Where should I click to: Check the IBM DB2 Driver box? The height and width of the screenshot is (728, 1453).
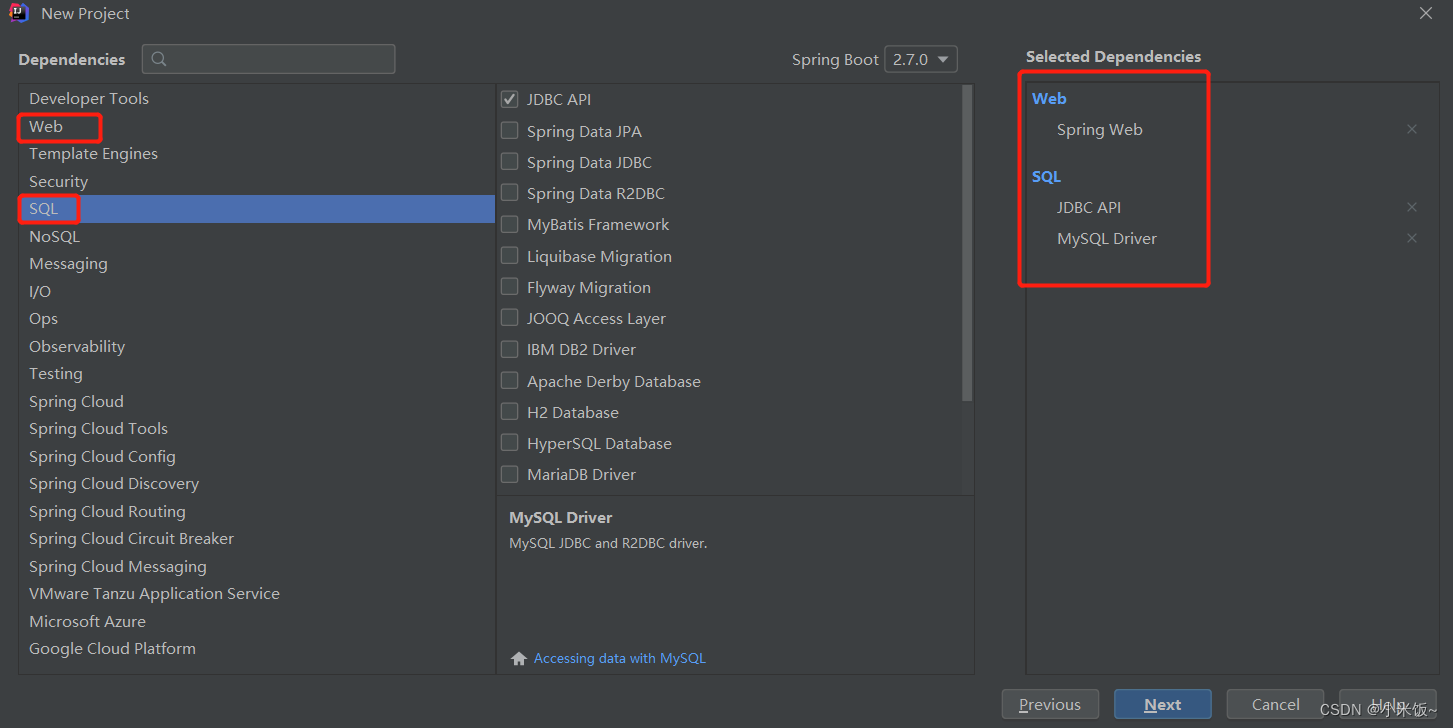509,349
